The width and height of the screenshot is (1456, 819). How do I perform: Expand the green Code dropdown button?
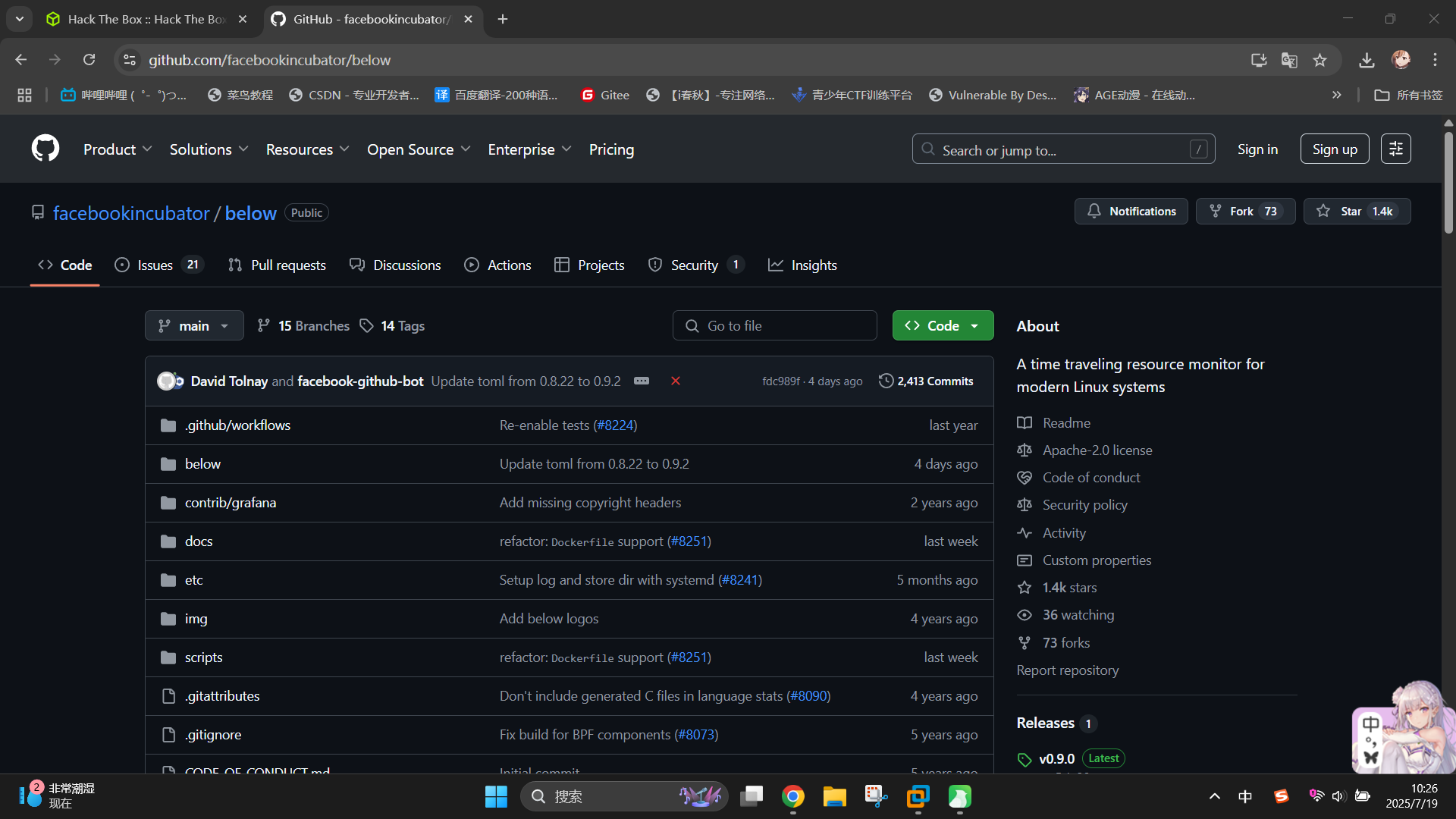943,326
